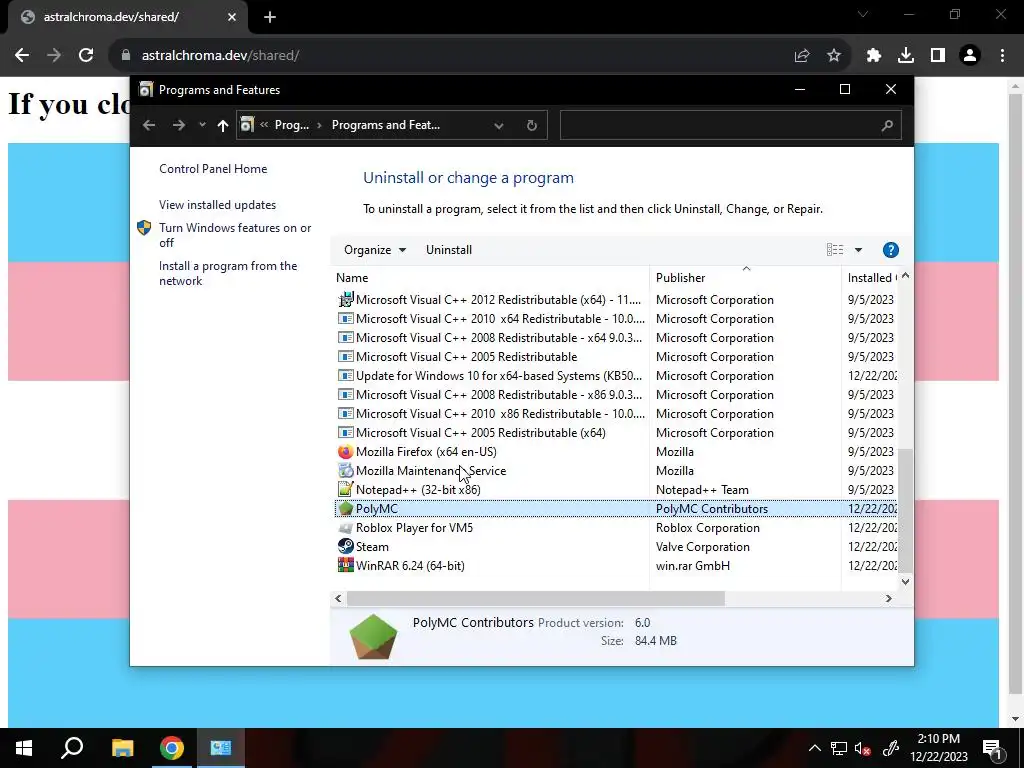The width and height of the screenshot is (1024, 768).
Task: Click Uninstall in the toolbar
Action: click(449, 250)
